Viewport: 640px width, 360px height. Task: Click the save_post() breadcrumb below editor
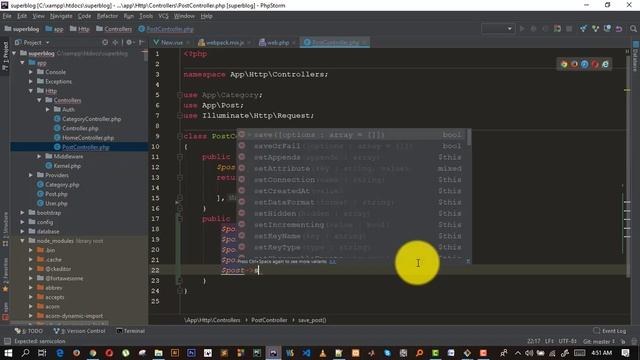[312, 320]
